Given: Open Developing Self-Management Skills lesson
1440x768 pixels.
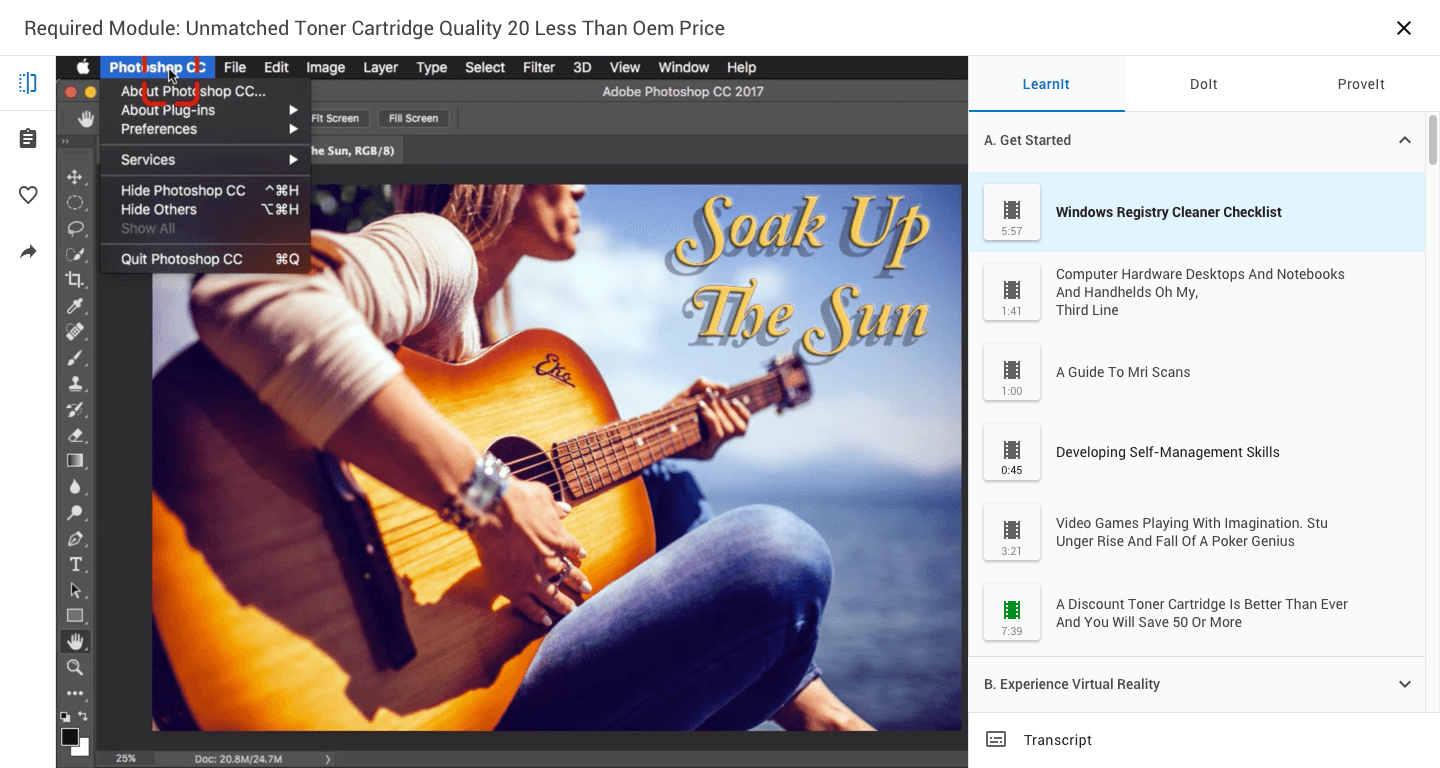Looking at the screenshot, I should tap(1197, 452).
